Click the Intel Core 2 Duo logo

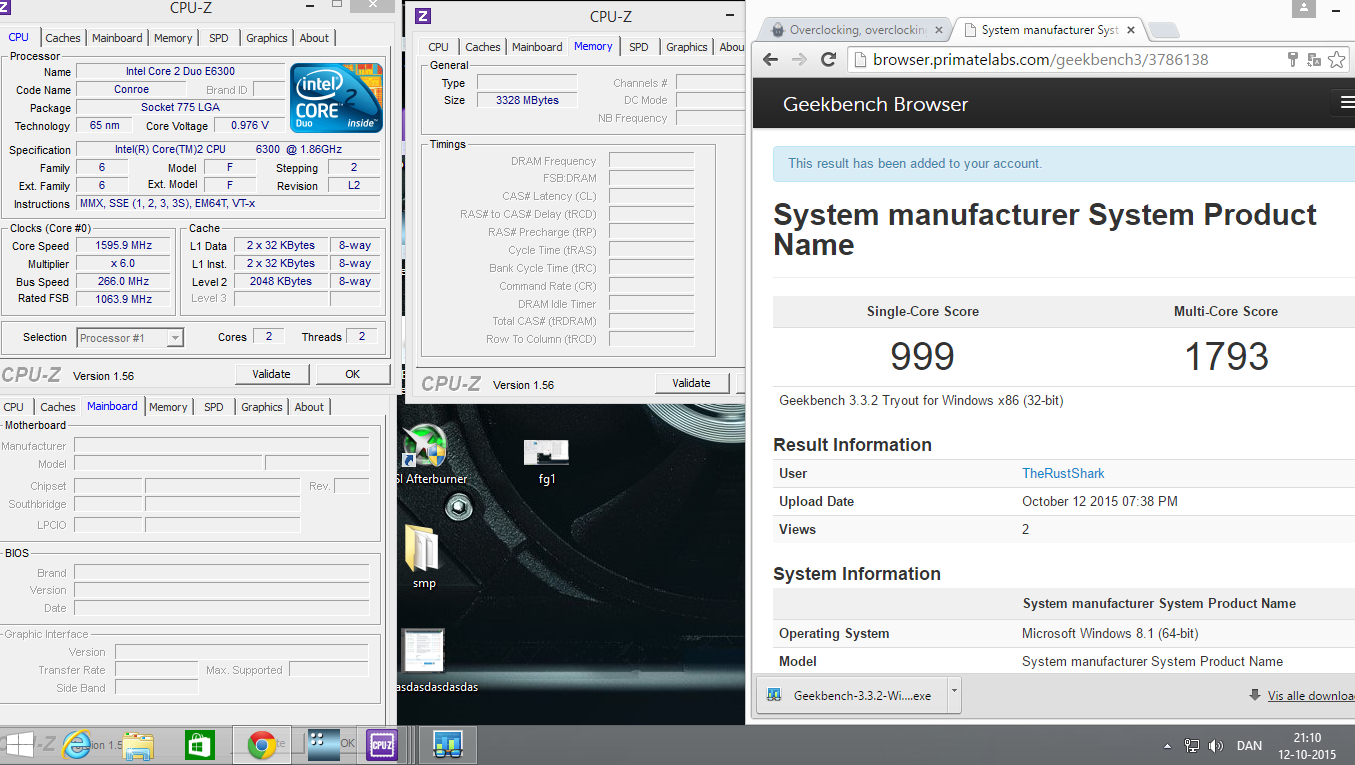point(337,98)
